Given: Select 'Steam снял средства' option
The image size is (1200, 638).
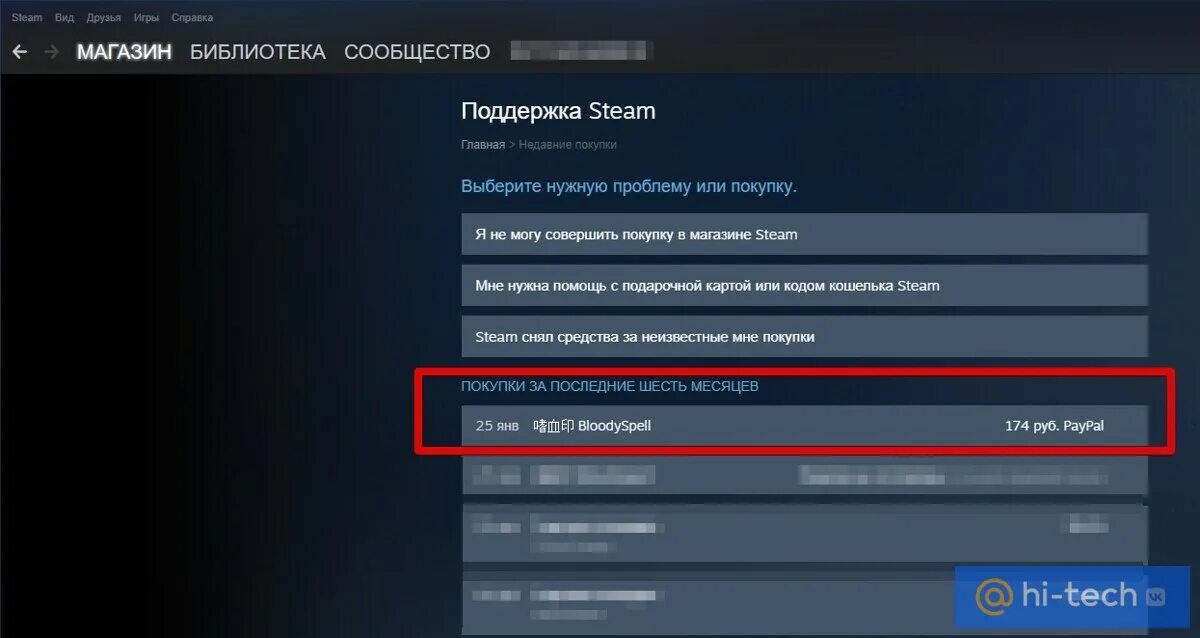Looking at the screenshot, I should pos(804,337).
